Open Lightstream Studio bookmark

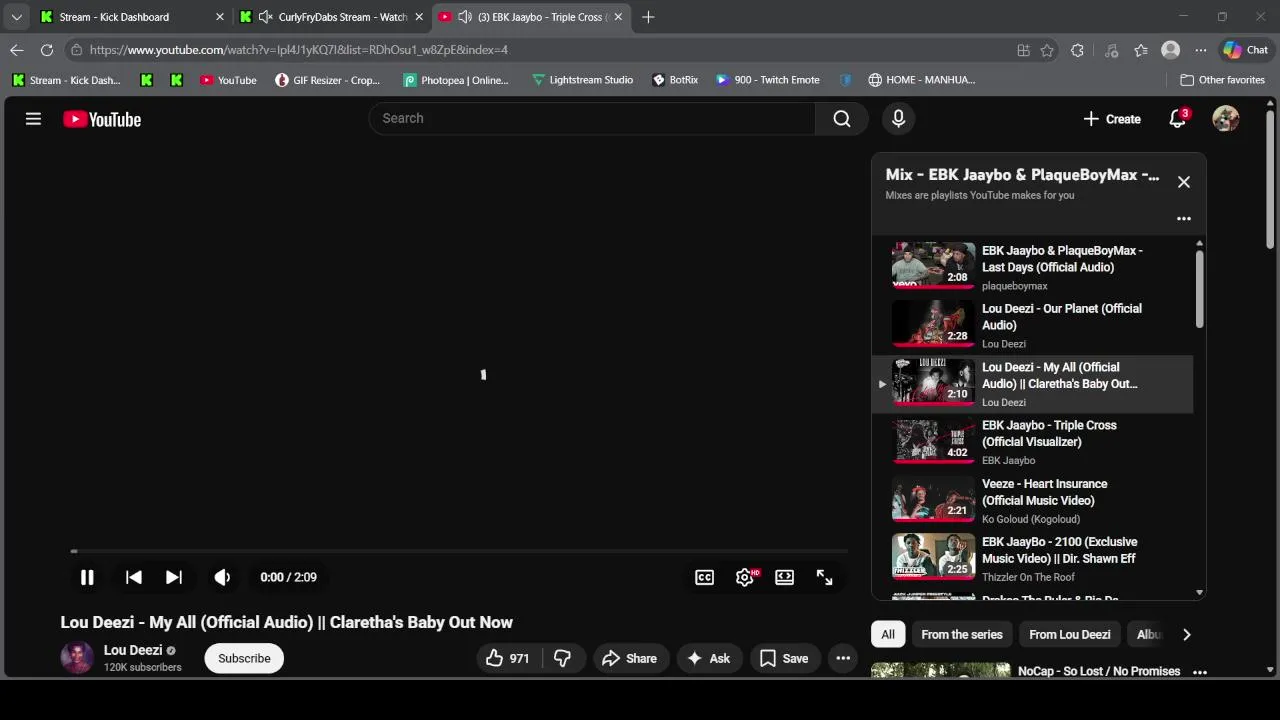(582, 80)
